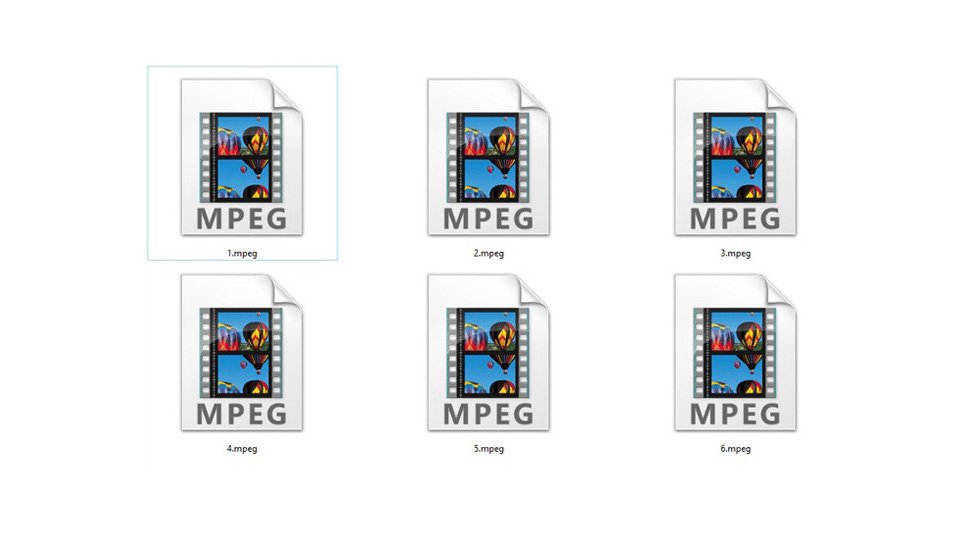This screenshot has width=964, height=536.
Task: Click the "6.mpeg" filename label
Action: click(x=735, y=449)
